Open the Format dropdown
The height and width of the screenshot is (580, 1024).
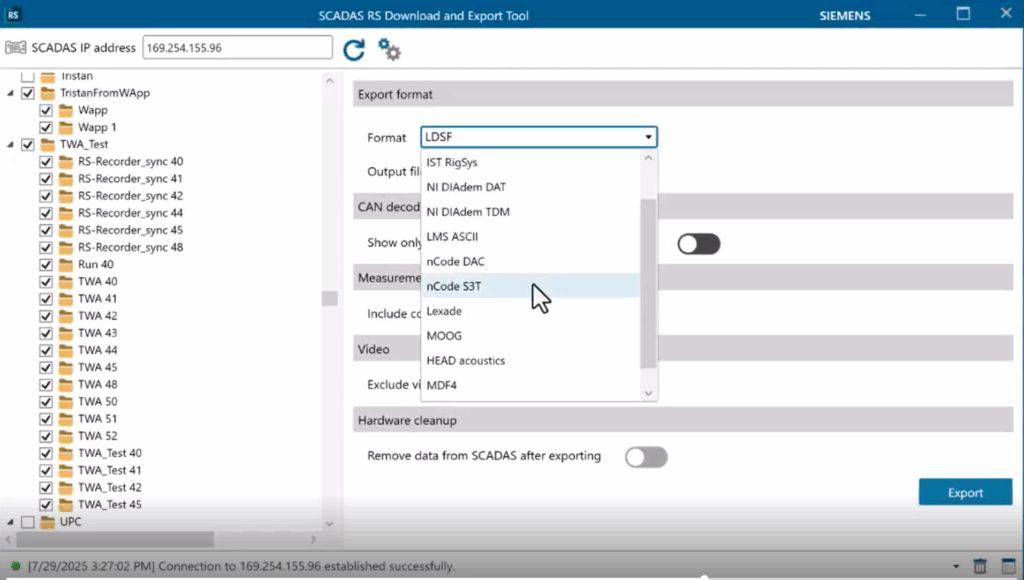click(x=648, y=137)
